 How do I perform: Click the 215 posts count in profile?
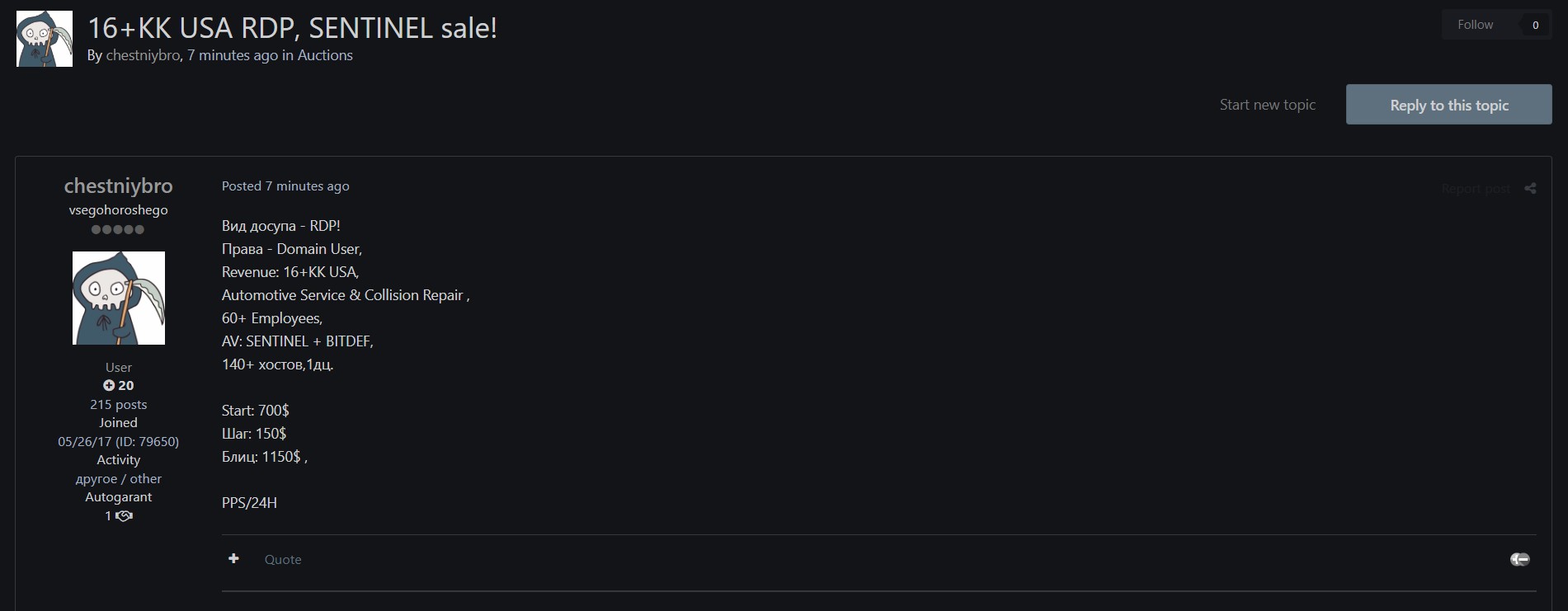click(x=119, y=404)
